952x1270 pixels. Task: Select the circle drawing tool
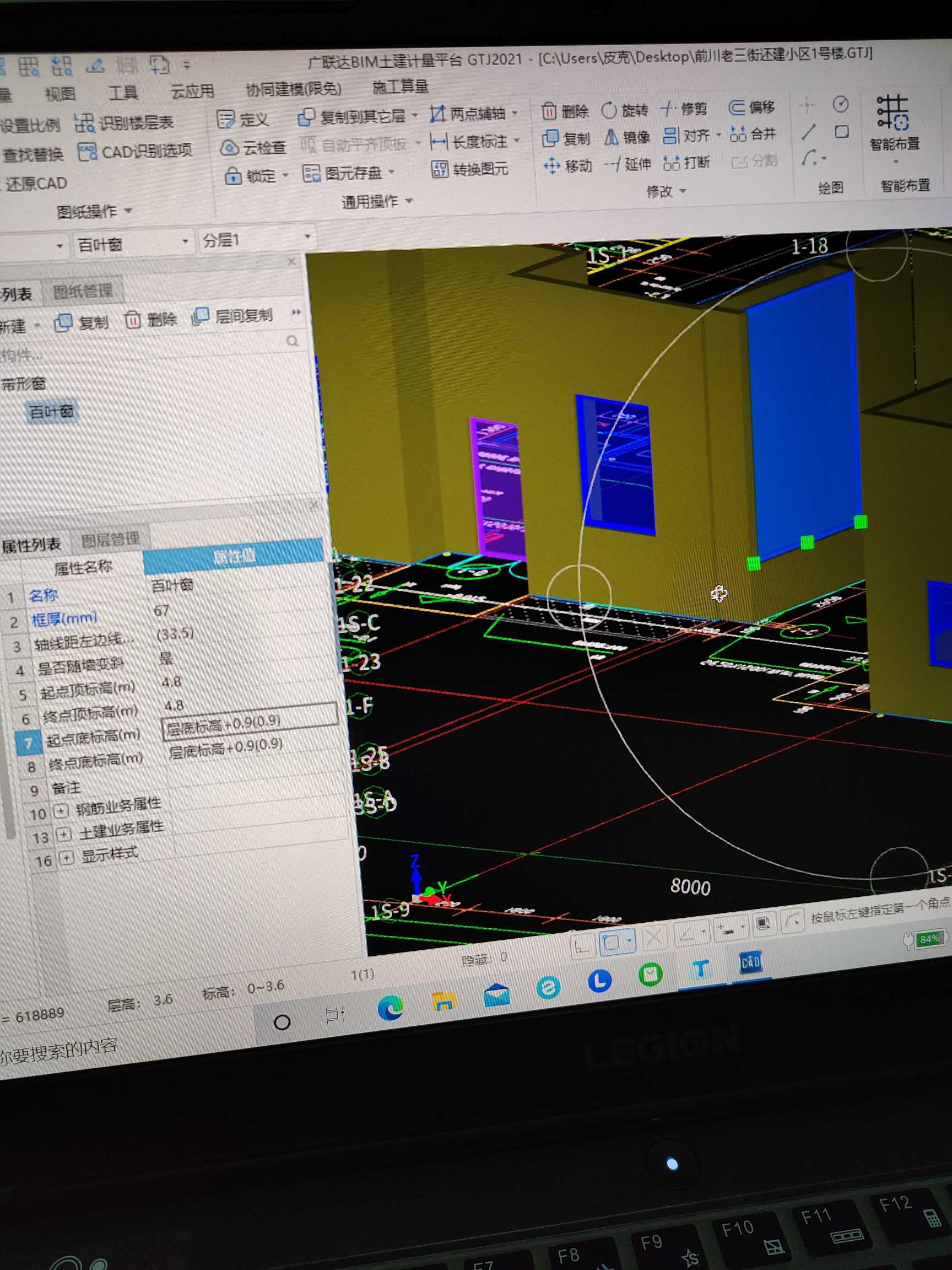pyautogui.click(x=841, y=104)
